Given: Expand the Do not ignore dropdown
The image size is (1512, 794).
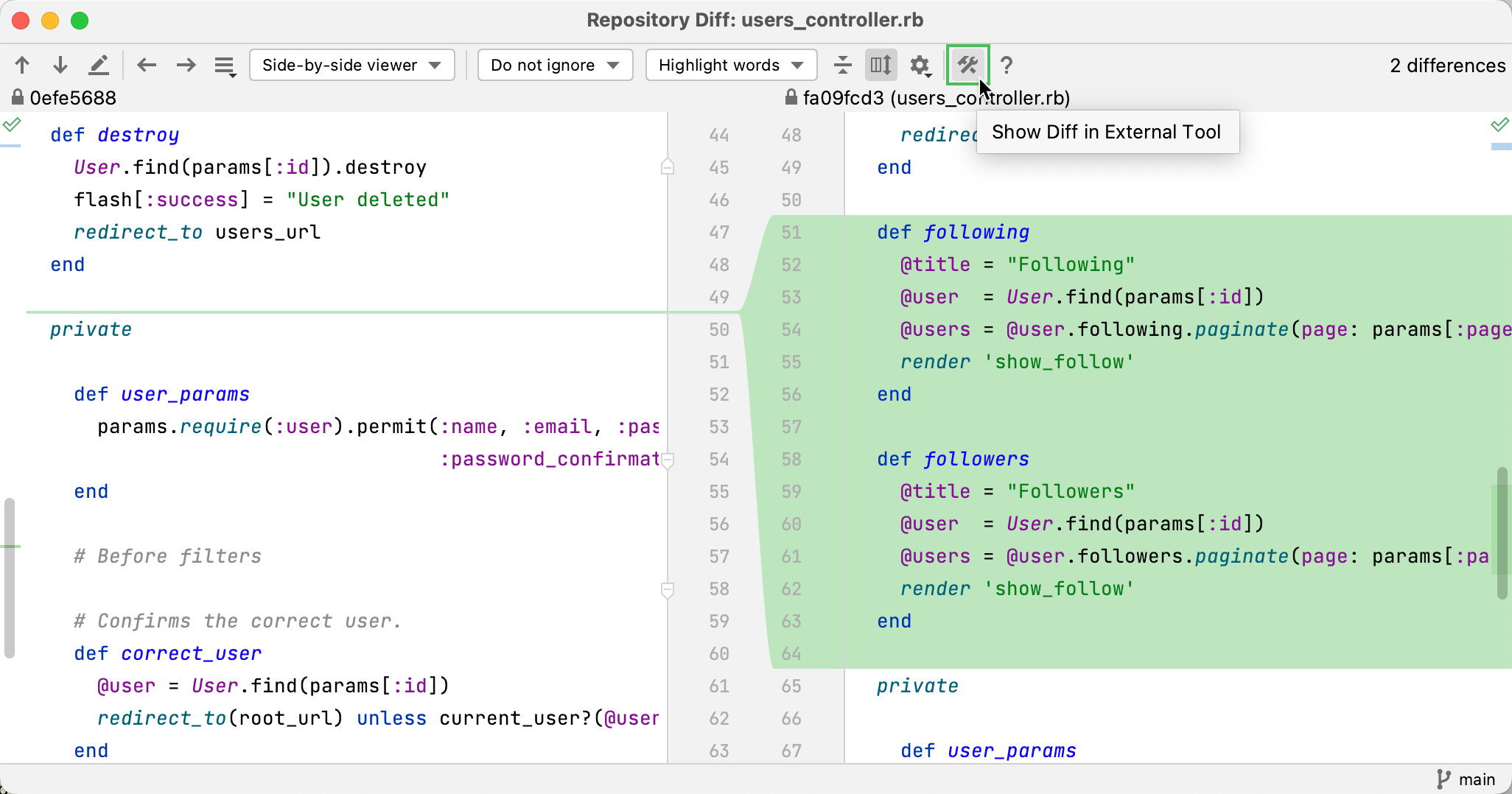Looking at the screenshot, I should (x=554, y=66).
